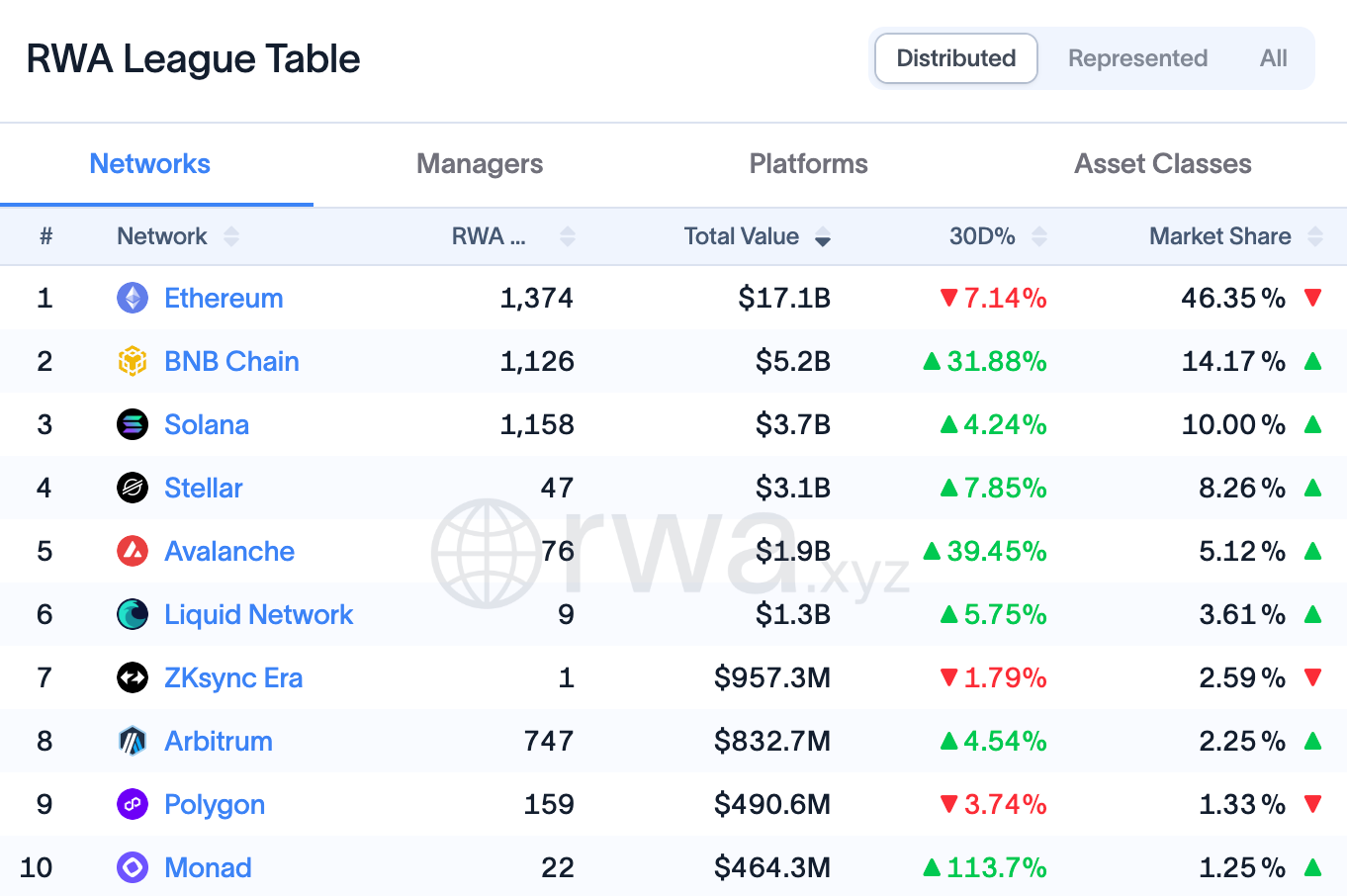The width and height of the screenshot is (1347, 896).
Task: Open the Monad network link
Action: [x=208, y=867]
